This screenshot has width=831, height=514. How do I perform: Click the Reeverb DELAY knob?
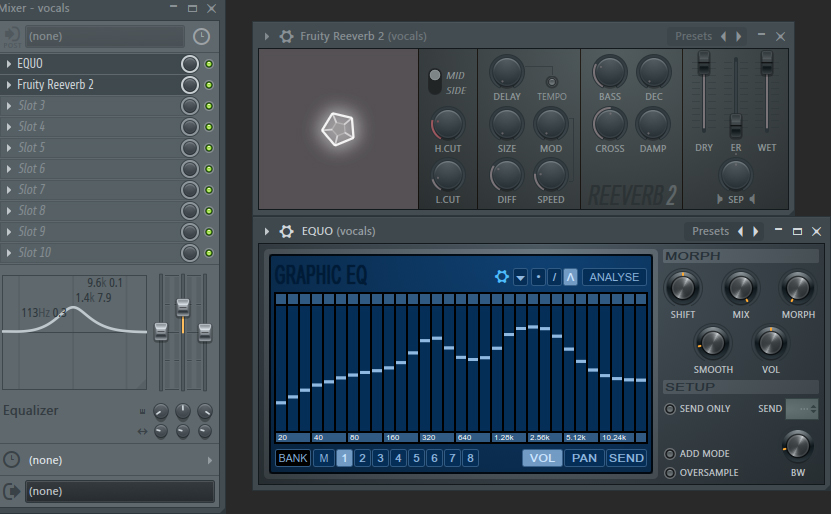[x=507, y=73]
